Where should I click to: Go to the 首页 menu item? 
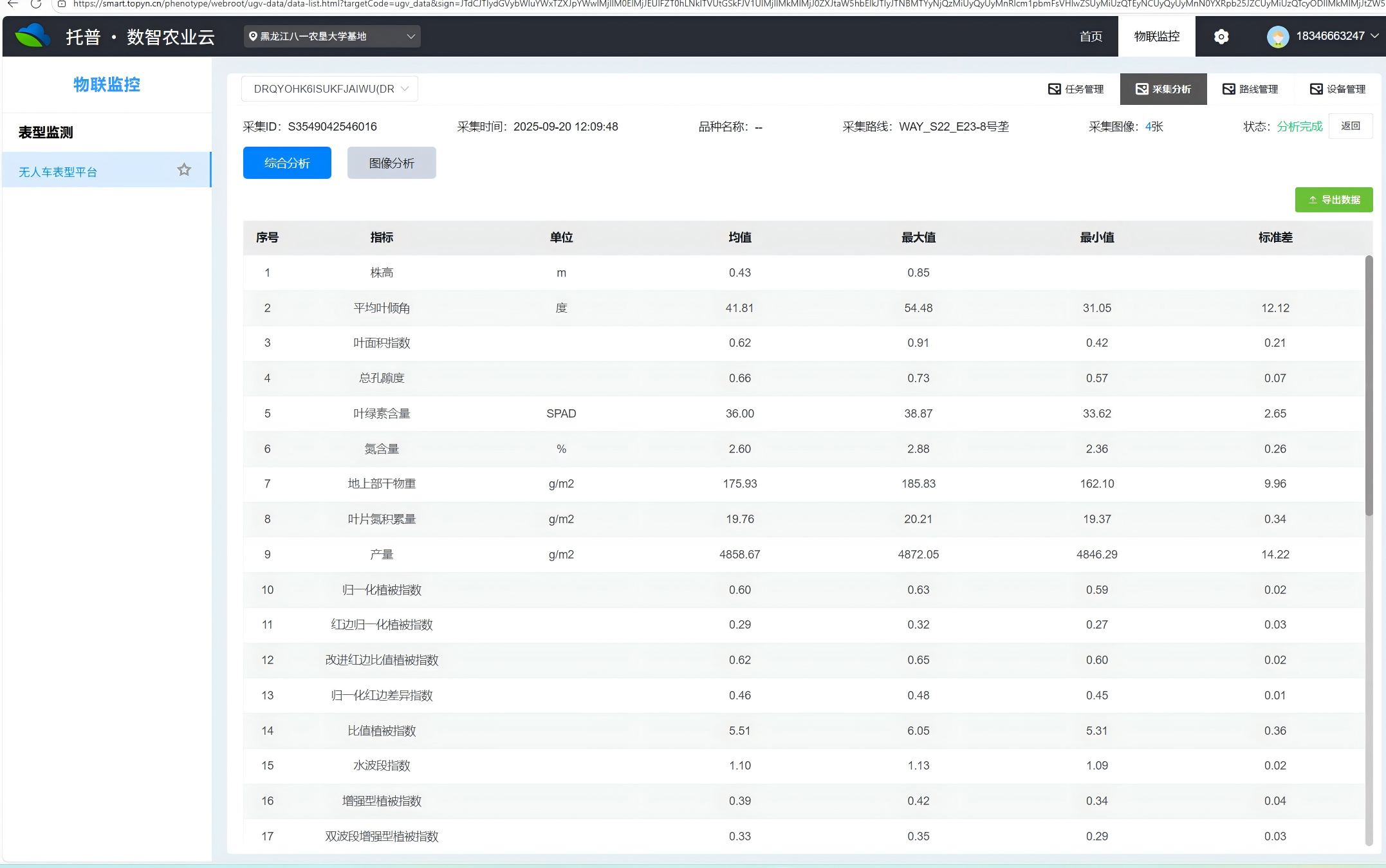tap(1091, 37)
